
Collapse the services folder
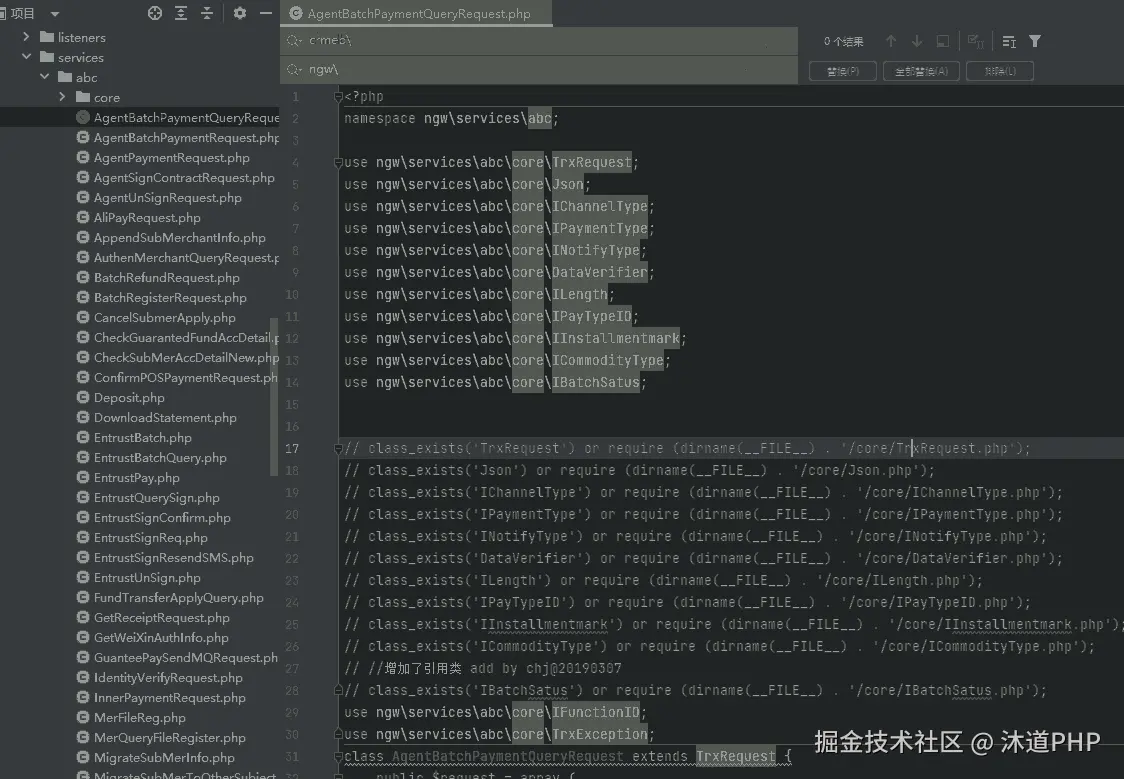coord(27,57)
